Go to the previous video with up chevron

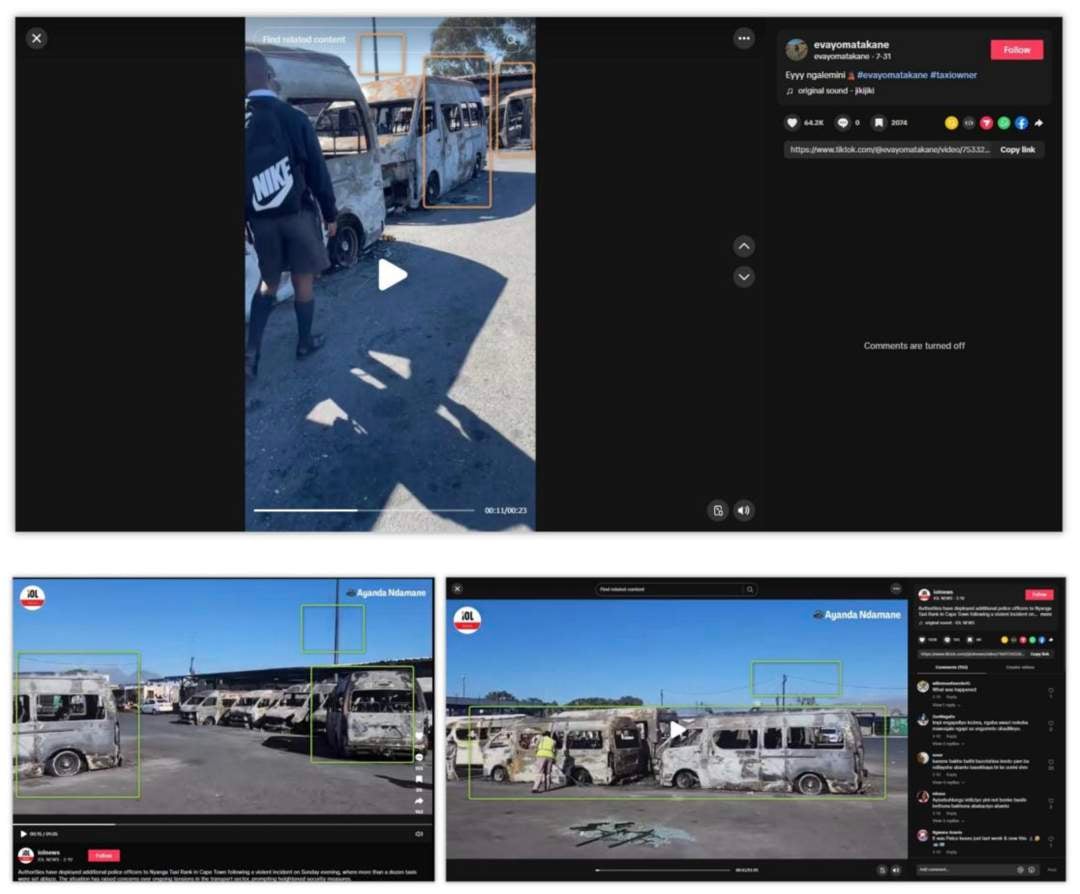pyautogui.click(x=743, y=246)
